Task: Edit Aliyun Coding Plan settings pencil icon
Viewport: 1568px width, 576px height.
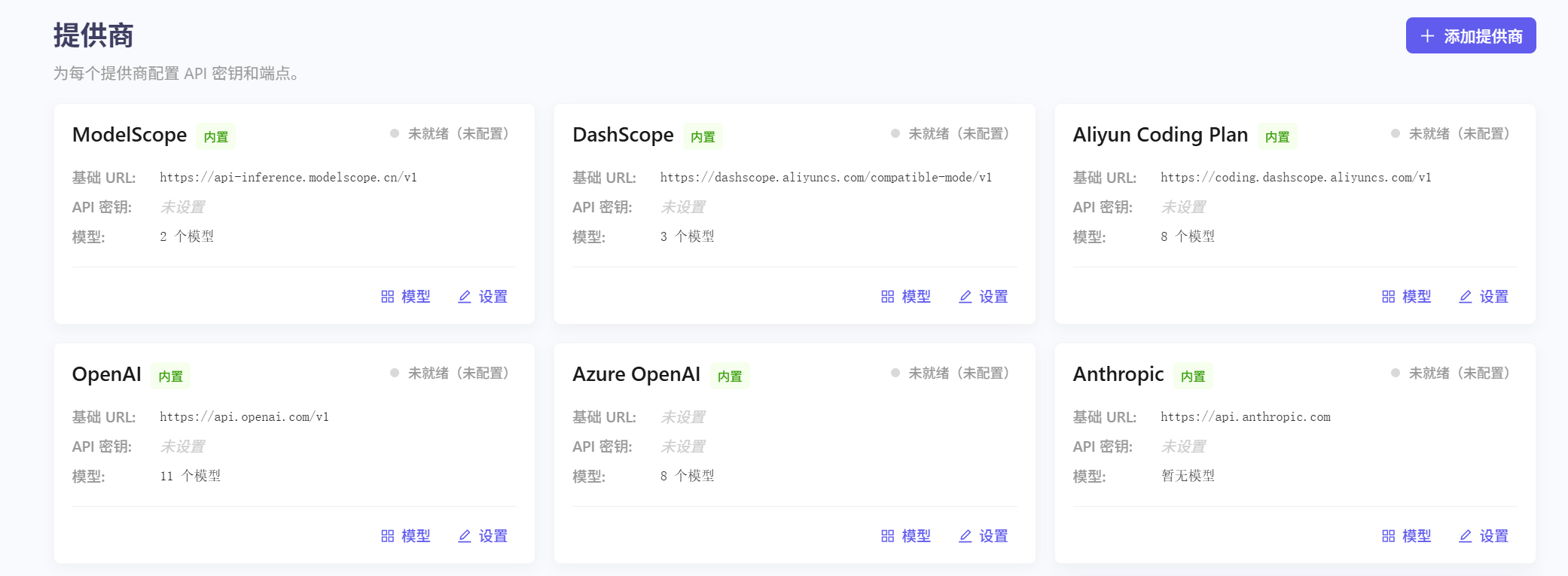Action: (x=1466, y=297)
